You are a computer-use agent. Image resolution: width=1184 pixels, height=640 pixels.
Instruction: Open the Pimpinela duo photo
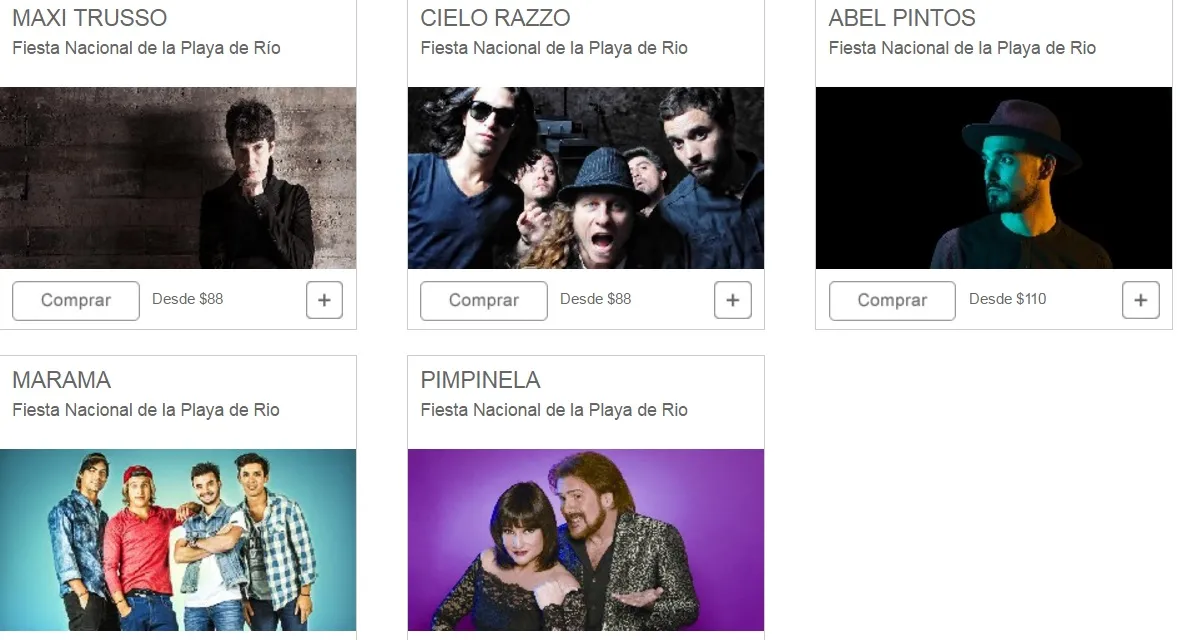(586, 540)
